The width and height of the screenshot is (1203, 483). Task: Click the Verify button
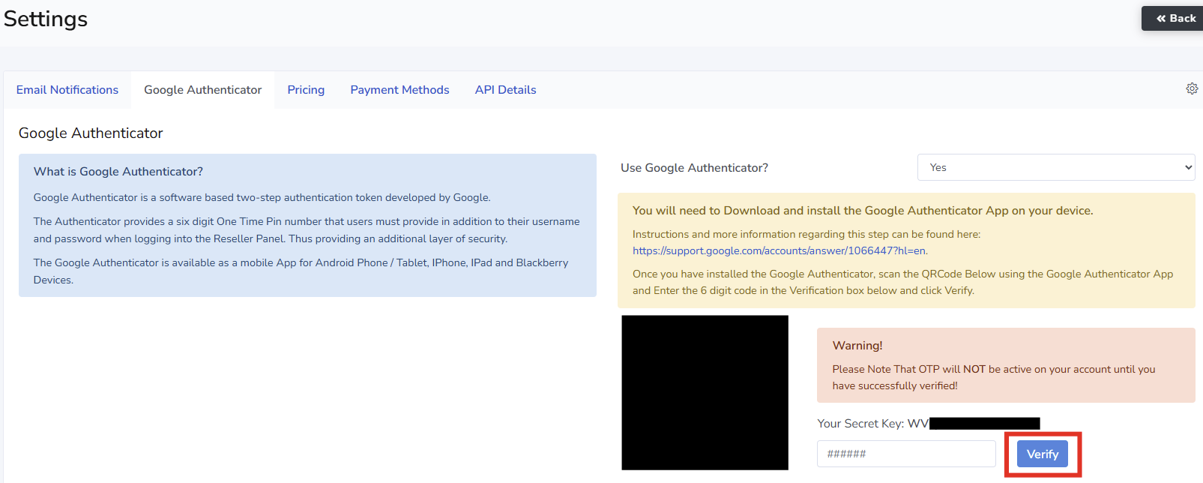point(1042,454)
